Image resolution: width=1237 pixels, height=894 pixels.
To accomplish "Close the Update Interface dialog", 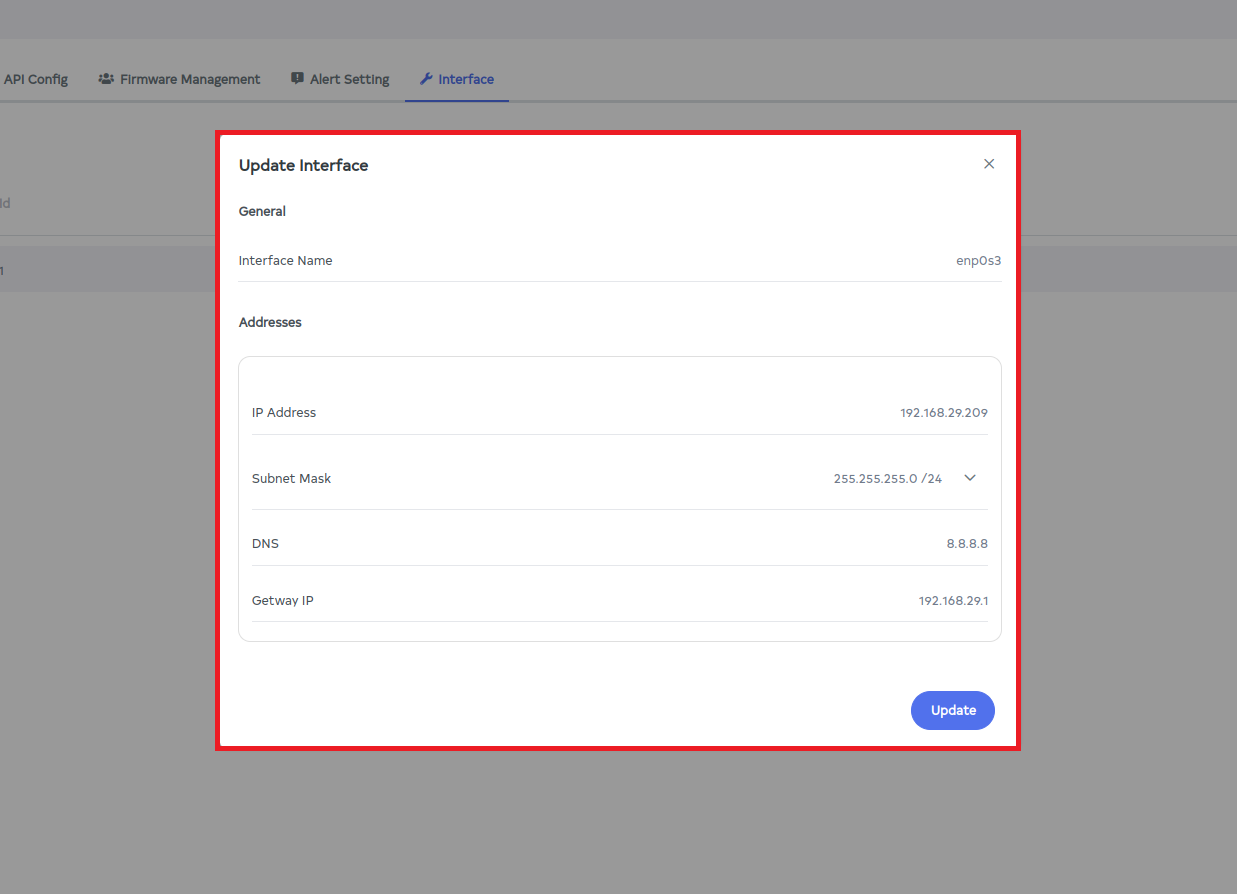I will click(x=989, y=164).
